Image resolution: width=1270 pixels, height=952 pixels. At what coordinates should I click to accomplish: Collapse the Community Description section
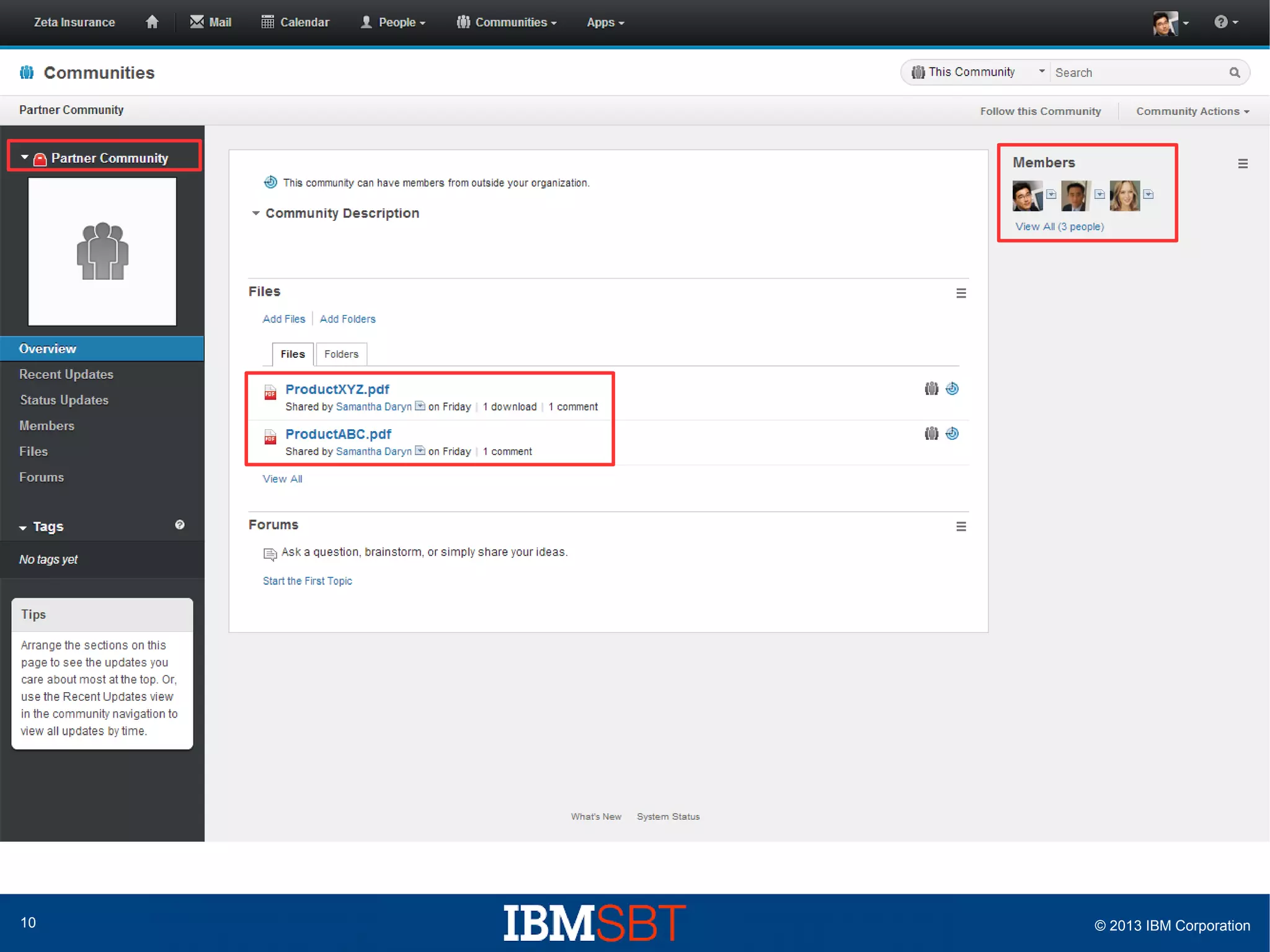tap(255, 213)
